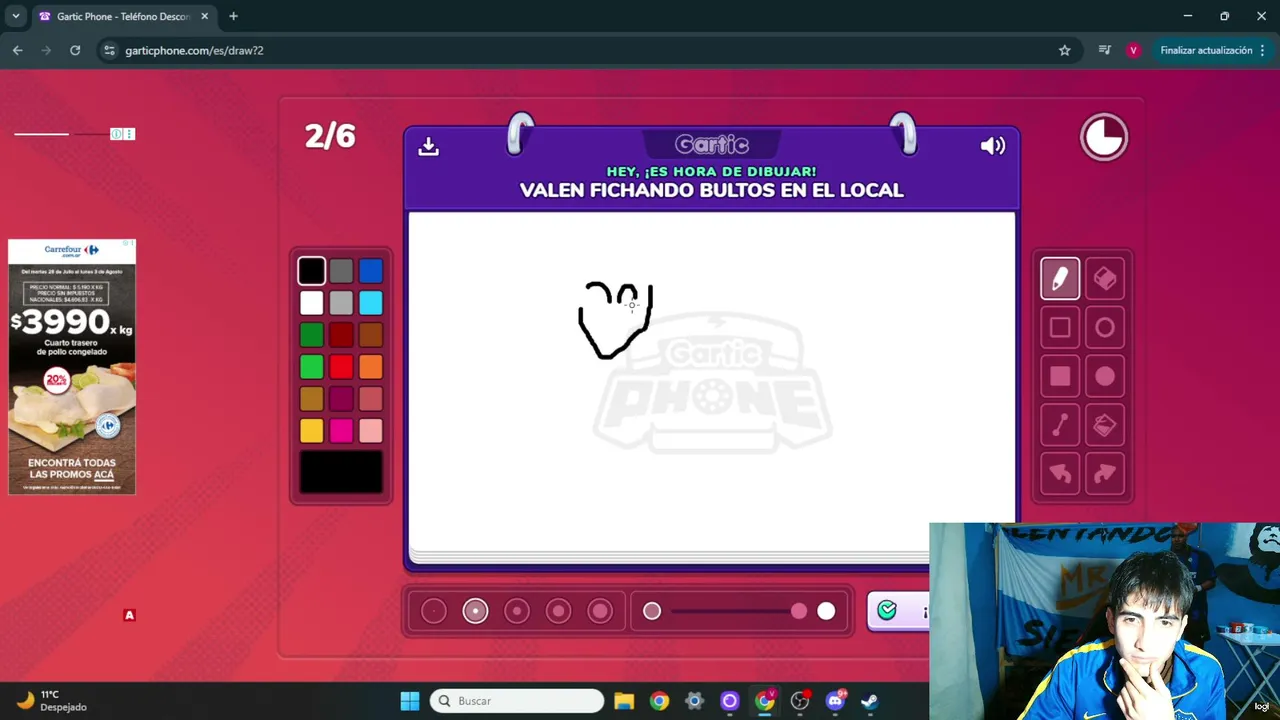Close the Gartic Phone tab
The height and width of the screenshot is (720, 1280).
tap(204, 16)
